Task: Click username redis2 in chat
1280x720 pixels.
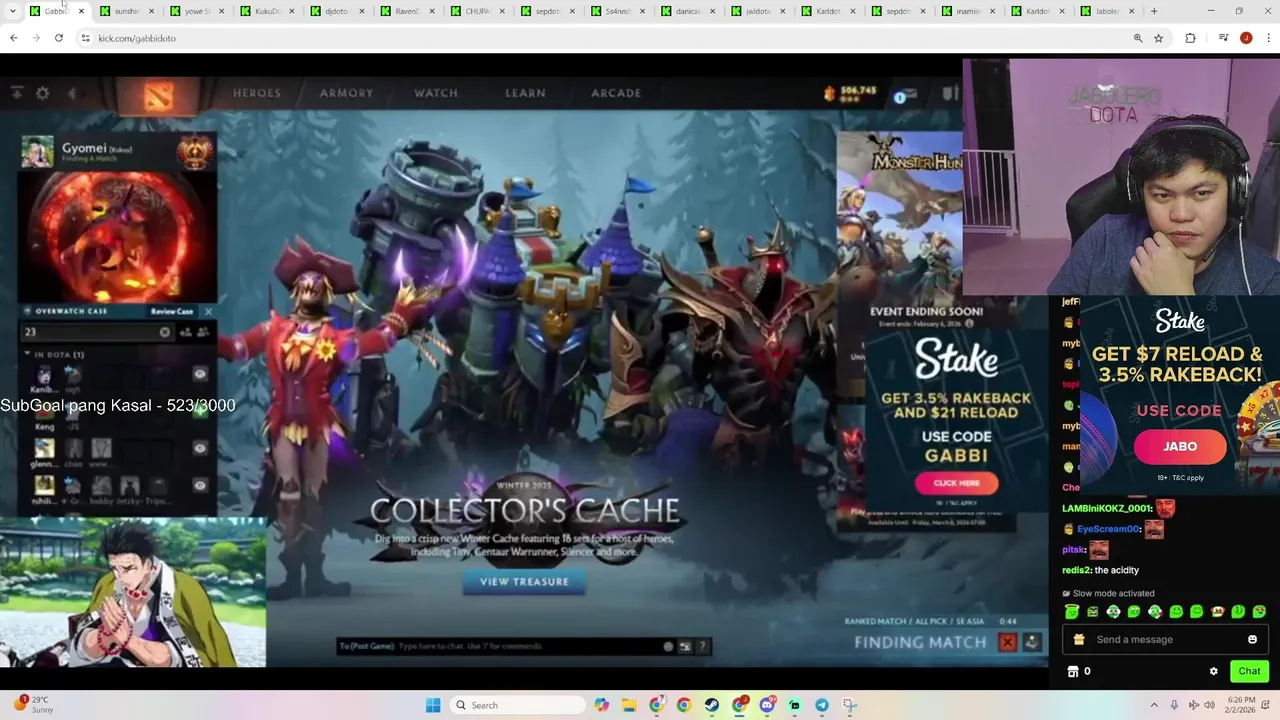Action: (x=1075, y=570)
